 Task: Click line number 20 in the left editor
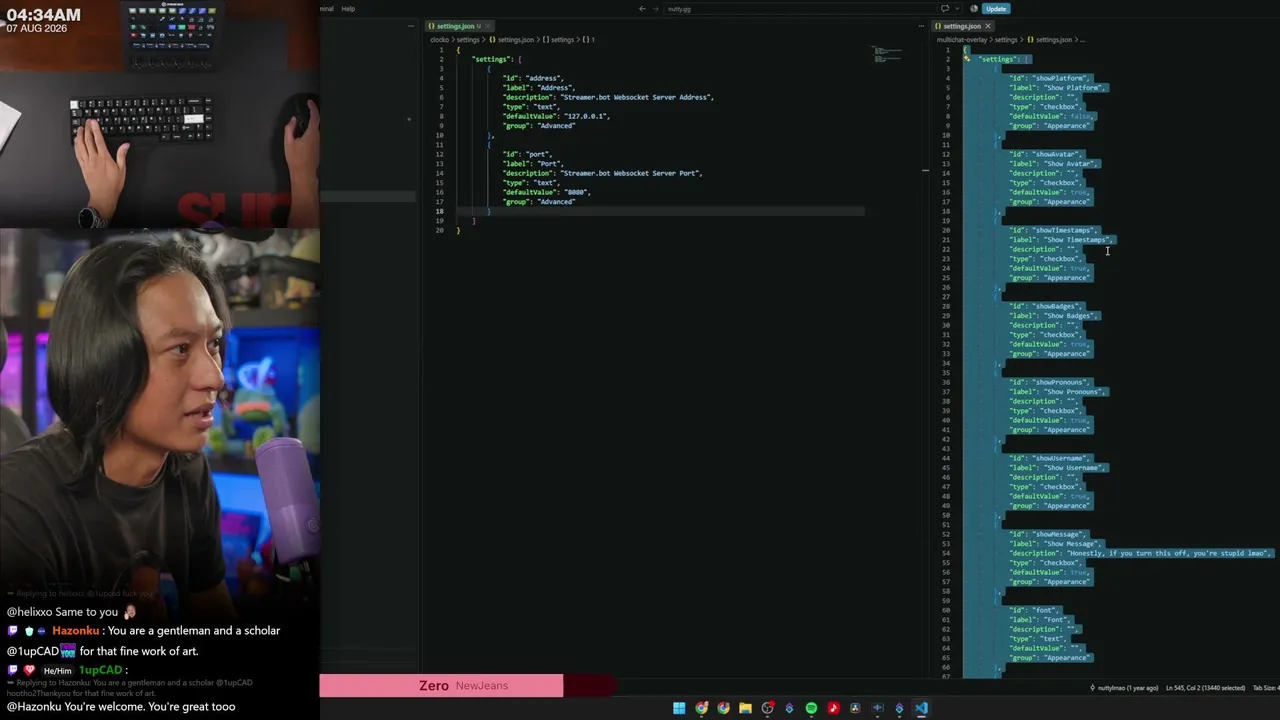[440, 230]
